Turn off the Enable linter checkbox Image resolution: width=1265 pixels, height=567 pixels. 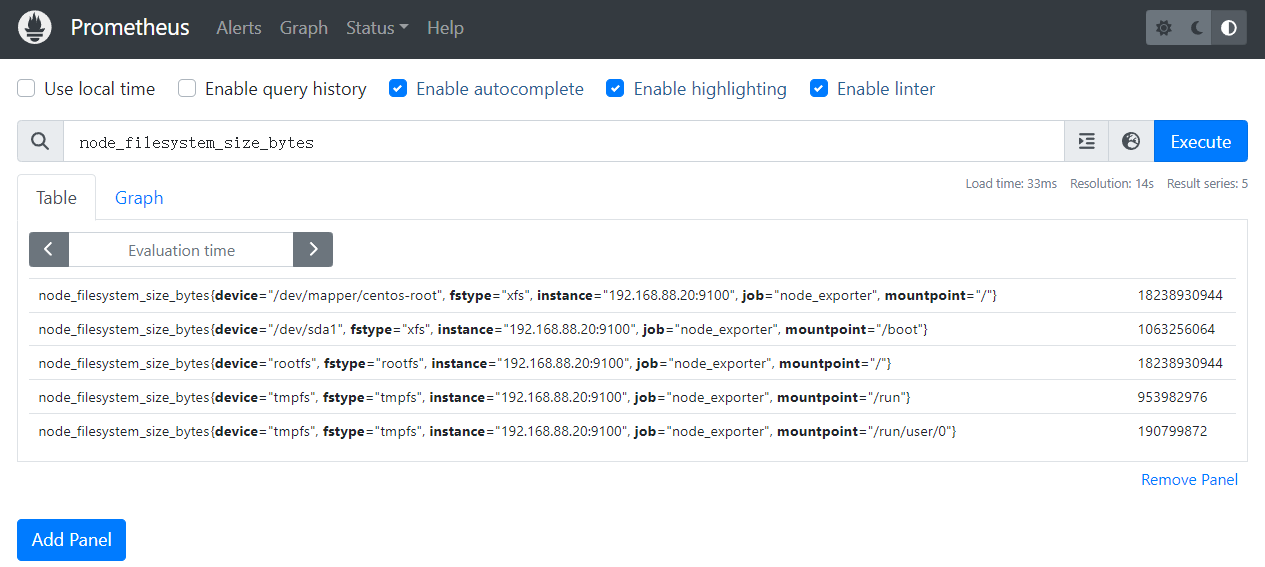pos(819,89)
